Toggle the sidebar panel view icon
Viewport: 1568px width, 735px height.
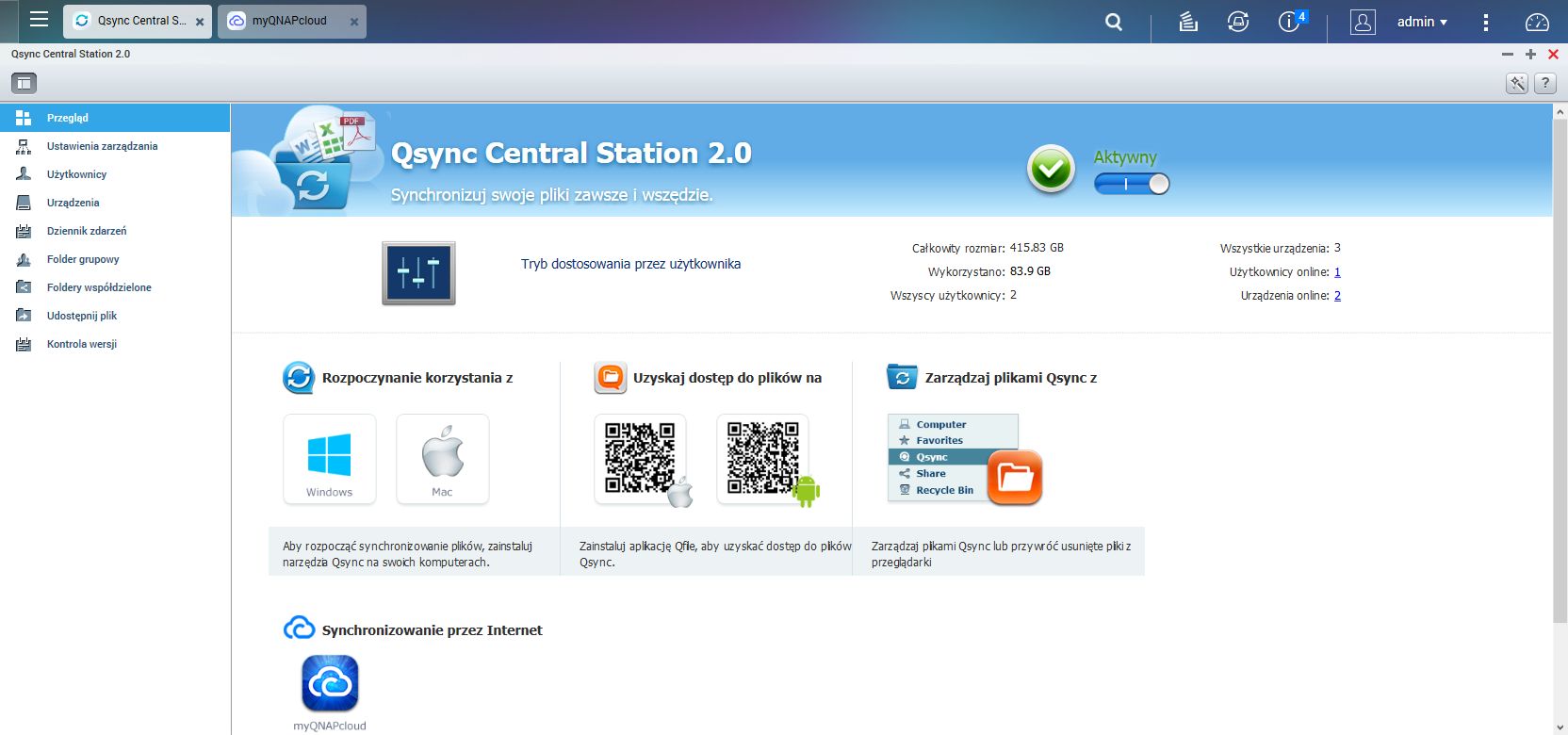pos(24,83)
